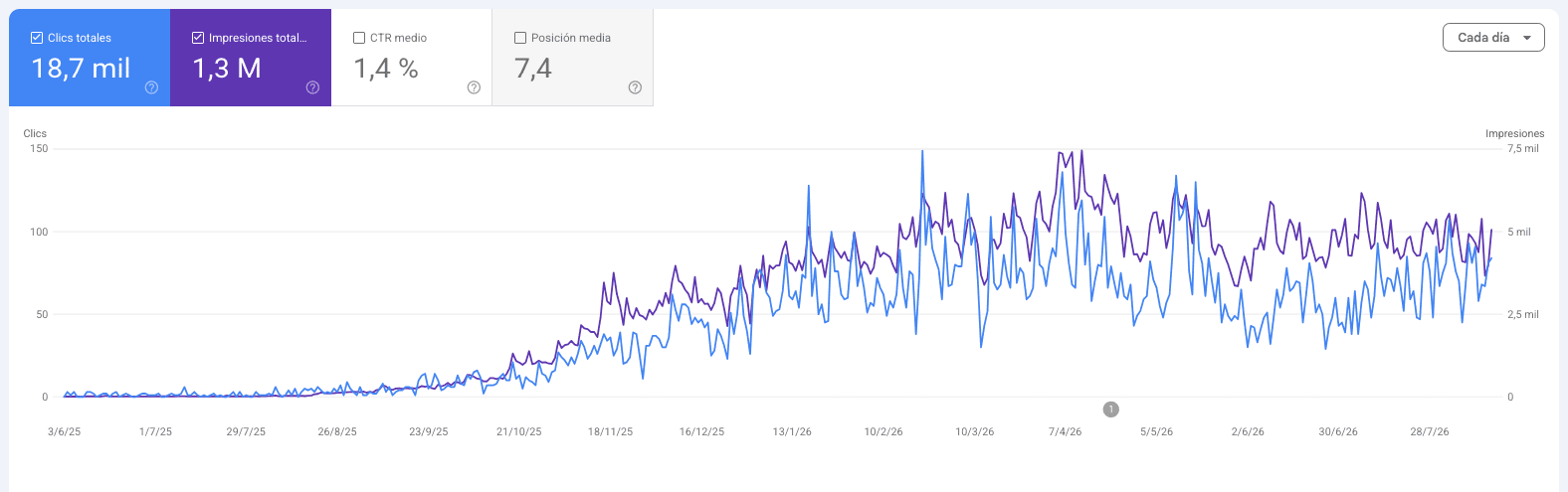Uncheck the Clics totales checkbox
Viewport: 1568px width, 492px height.
37,38
